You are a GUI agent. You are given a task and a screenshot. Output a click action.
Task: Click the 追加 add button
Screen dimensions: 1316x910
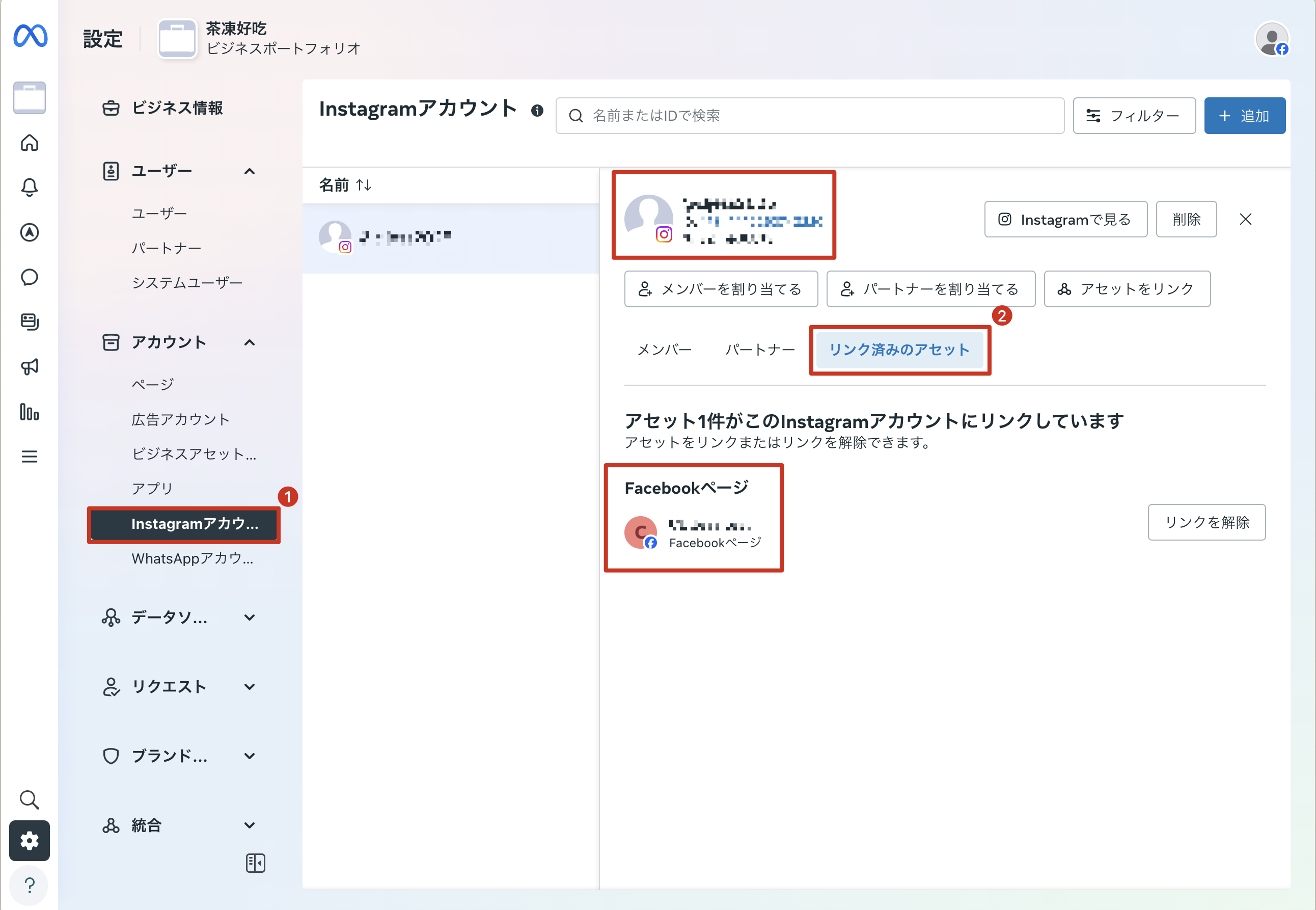coord(1245,116)
